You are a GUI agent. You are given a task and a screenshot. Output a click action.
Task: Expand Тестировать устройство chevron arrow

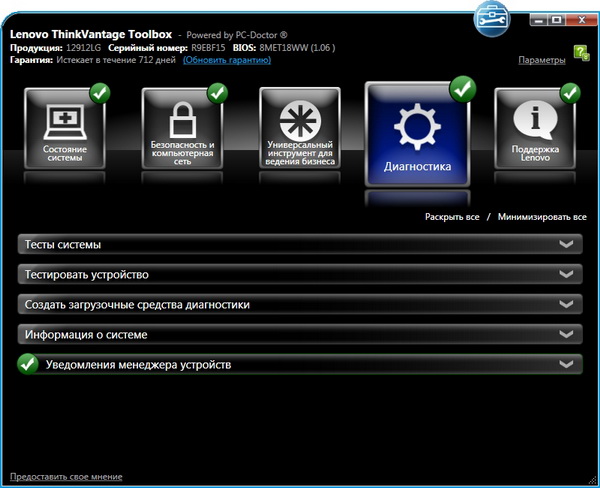click(567, 275)
